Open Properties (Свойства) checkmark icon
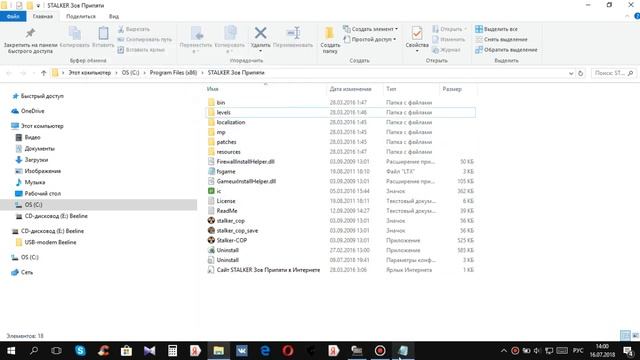This screenshot has height=360, width=640. (417, 33)
